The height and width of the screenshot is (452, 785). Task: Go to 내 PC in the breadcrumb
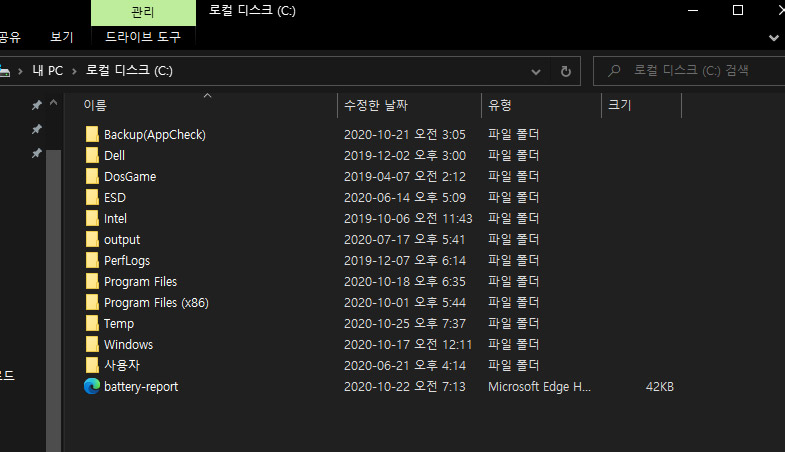pos(47,72)
